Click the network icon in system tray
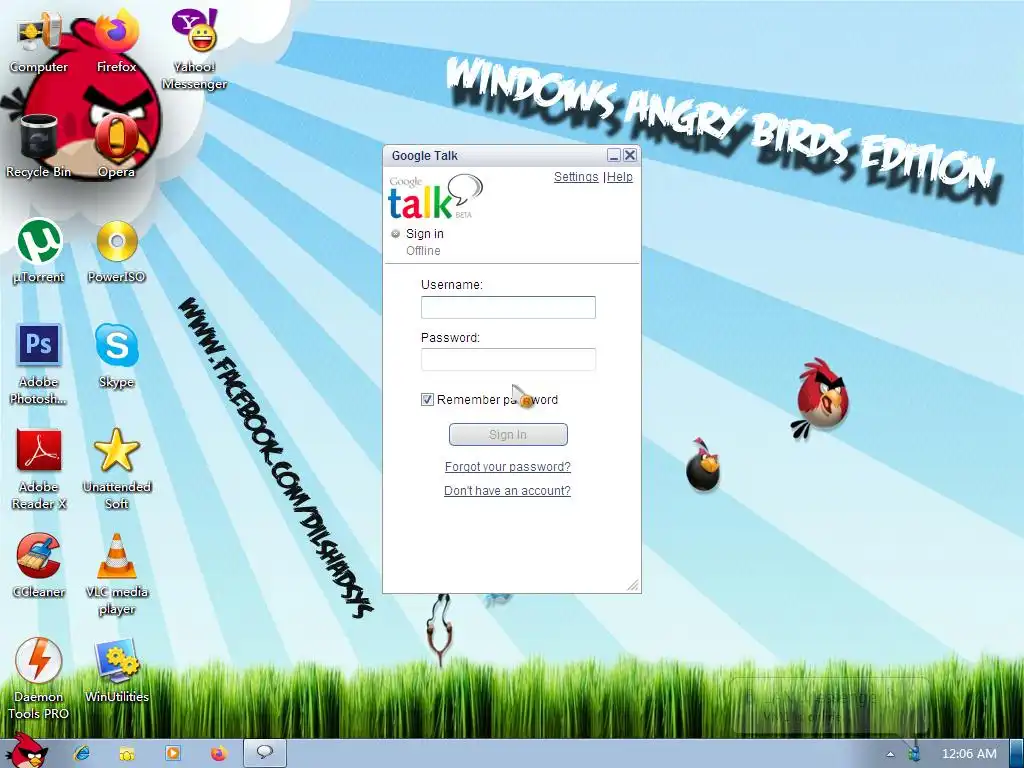Screen dimensions: 1024x768 pos(914,754)
